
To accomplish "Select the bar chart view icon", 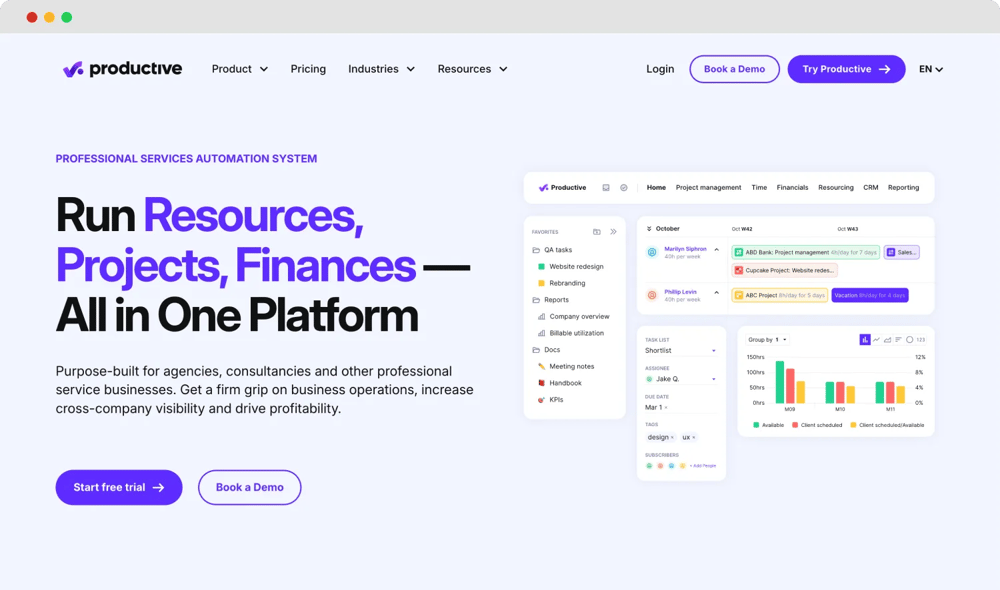I will click(865, 339).
